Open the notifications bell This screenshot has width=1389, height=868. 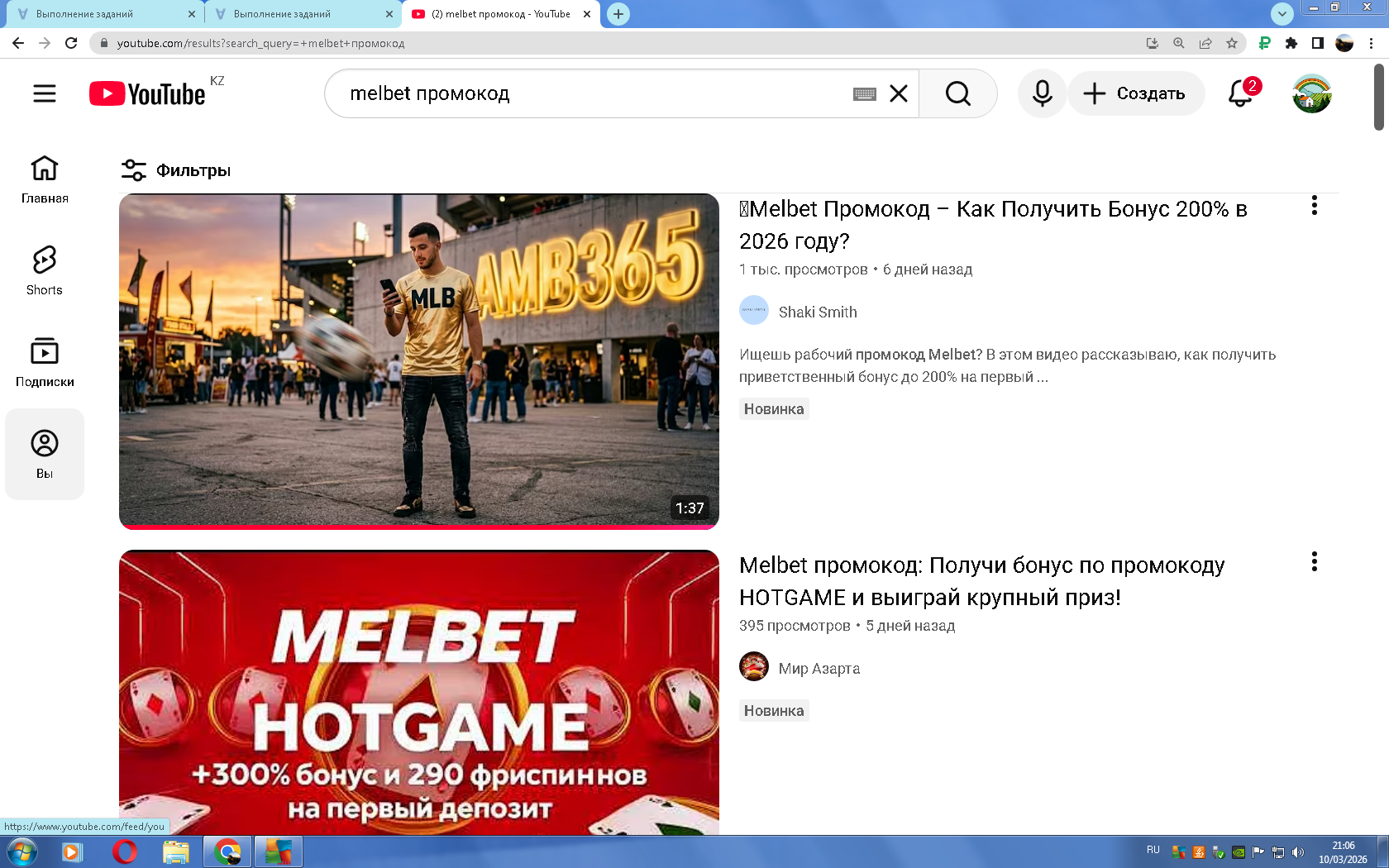click(1240, 93)
